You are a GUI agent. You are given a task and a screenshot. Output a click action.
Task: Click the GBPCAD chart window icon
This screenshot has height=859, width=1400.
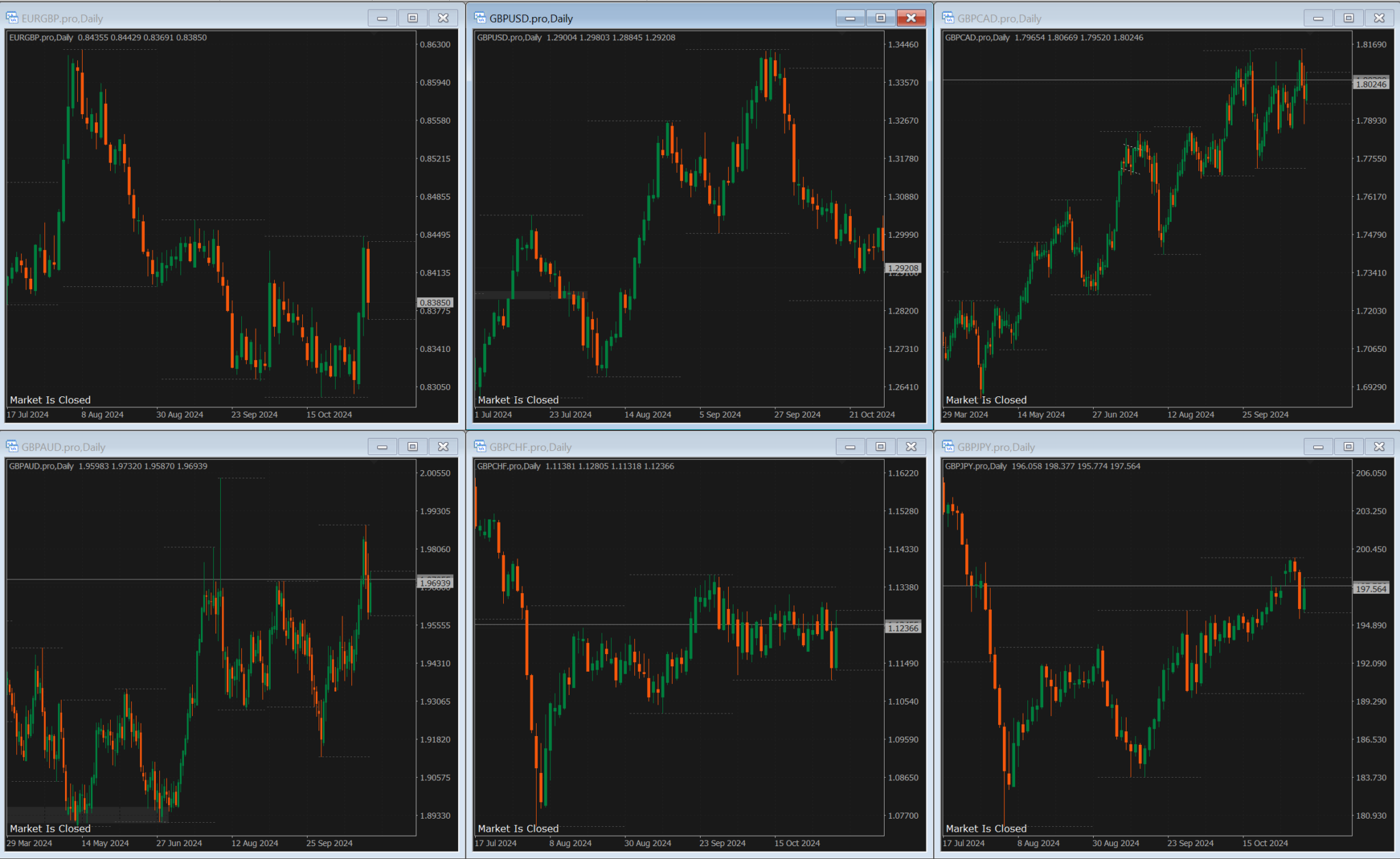tap(948, 18)
